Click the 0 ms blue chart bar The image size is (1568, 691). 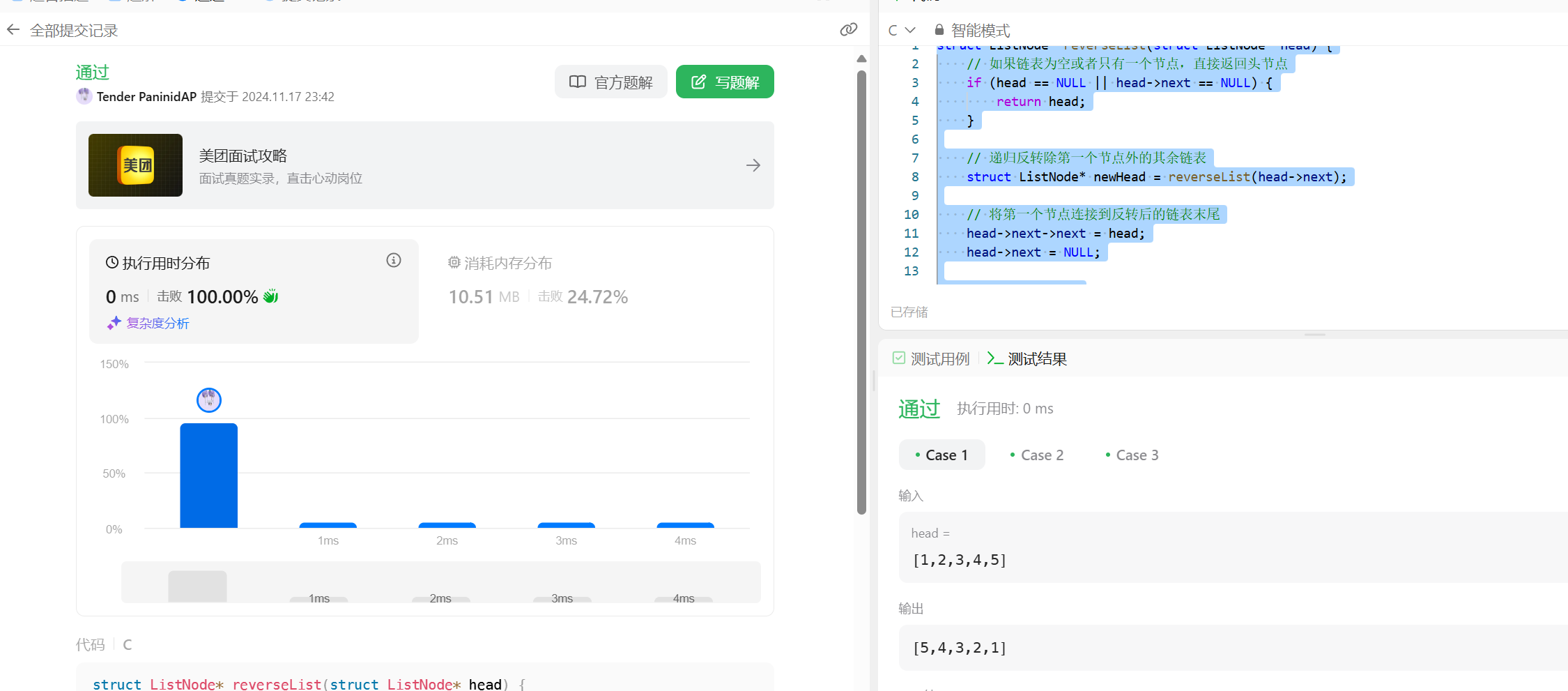click(x=208, y=476)
